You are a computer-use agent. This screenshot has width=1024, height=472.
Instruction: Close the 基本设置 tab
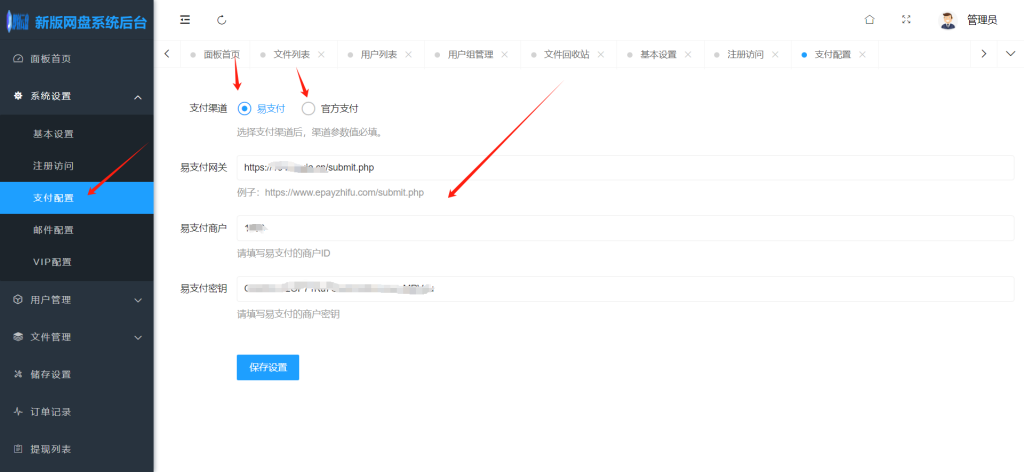coord(688,55)
